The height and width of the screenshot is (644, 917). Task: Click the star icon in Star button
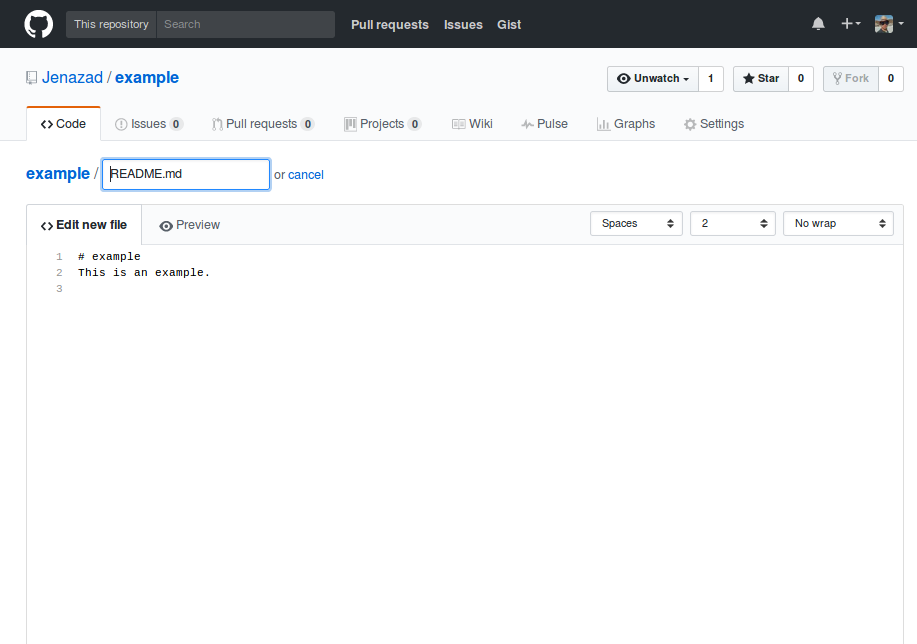[x=749, y=78]
